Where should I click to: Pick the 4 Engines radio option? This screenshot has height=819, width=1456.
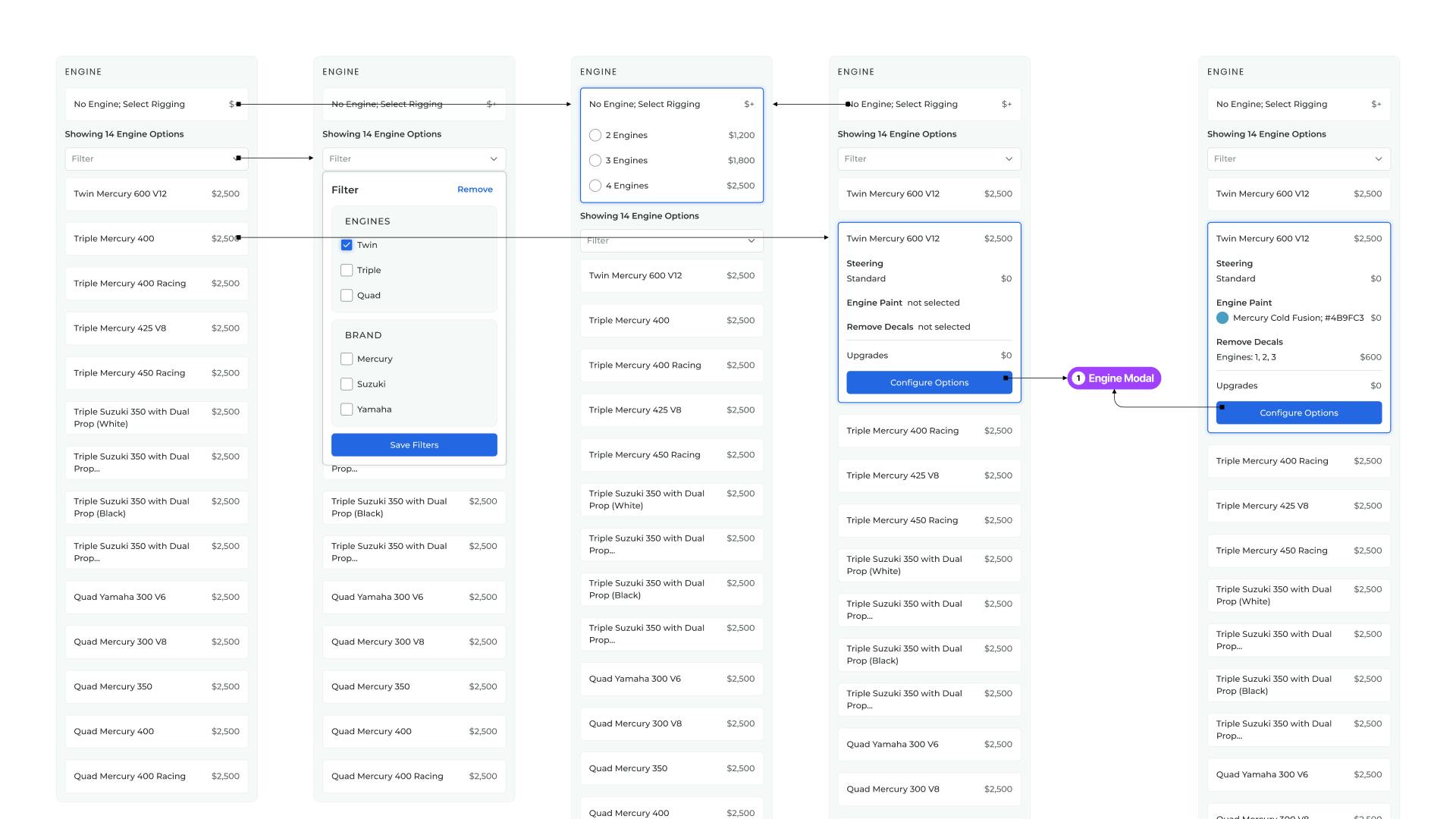point(595,186)
